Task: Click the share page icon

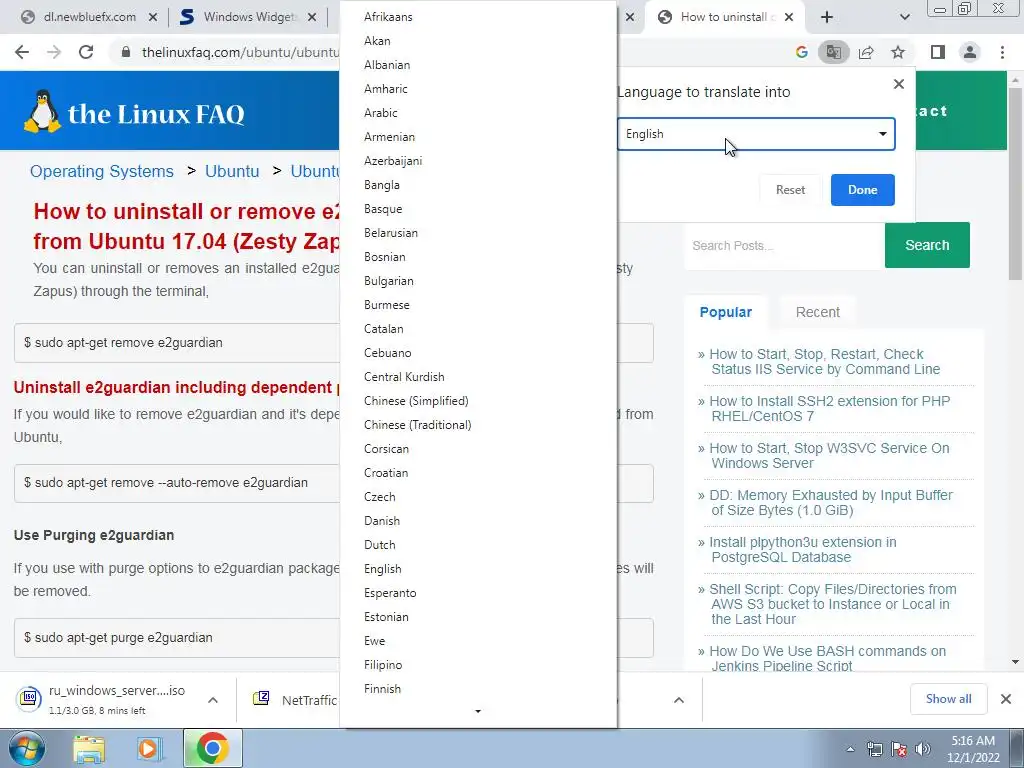Action: pyautogui.click(x=866, y=52)
